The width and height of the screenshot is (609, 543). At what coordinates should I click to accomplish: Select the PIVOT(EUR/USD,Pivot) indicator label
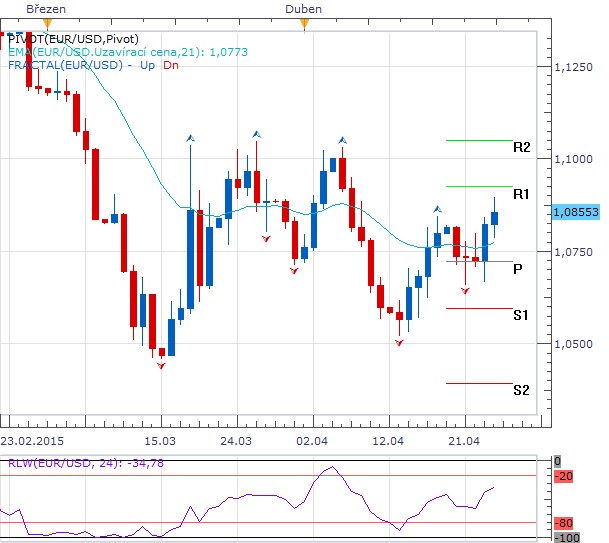(x=73, y=39)
